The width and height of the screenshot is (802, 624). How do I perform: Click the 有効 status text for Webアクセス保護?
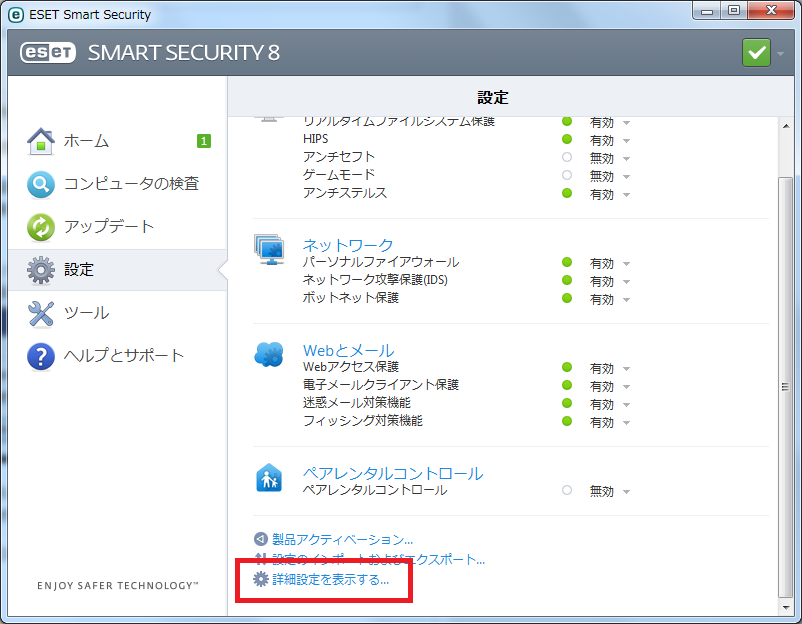[602, 369]
